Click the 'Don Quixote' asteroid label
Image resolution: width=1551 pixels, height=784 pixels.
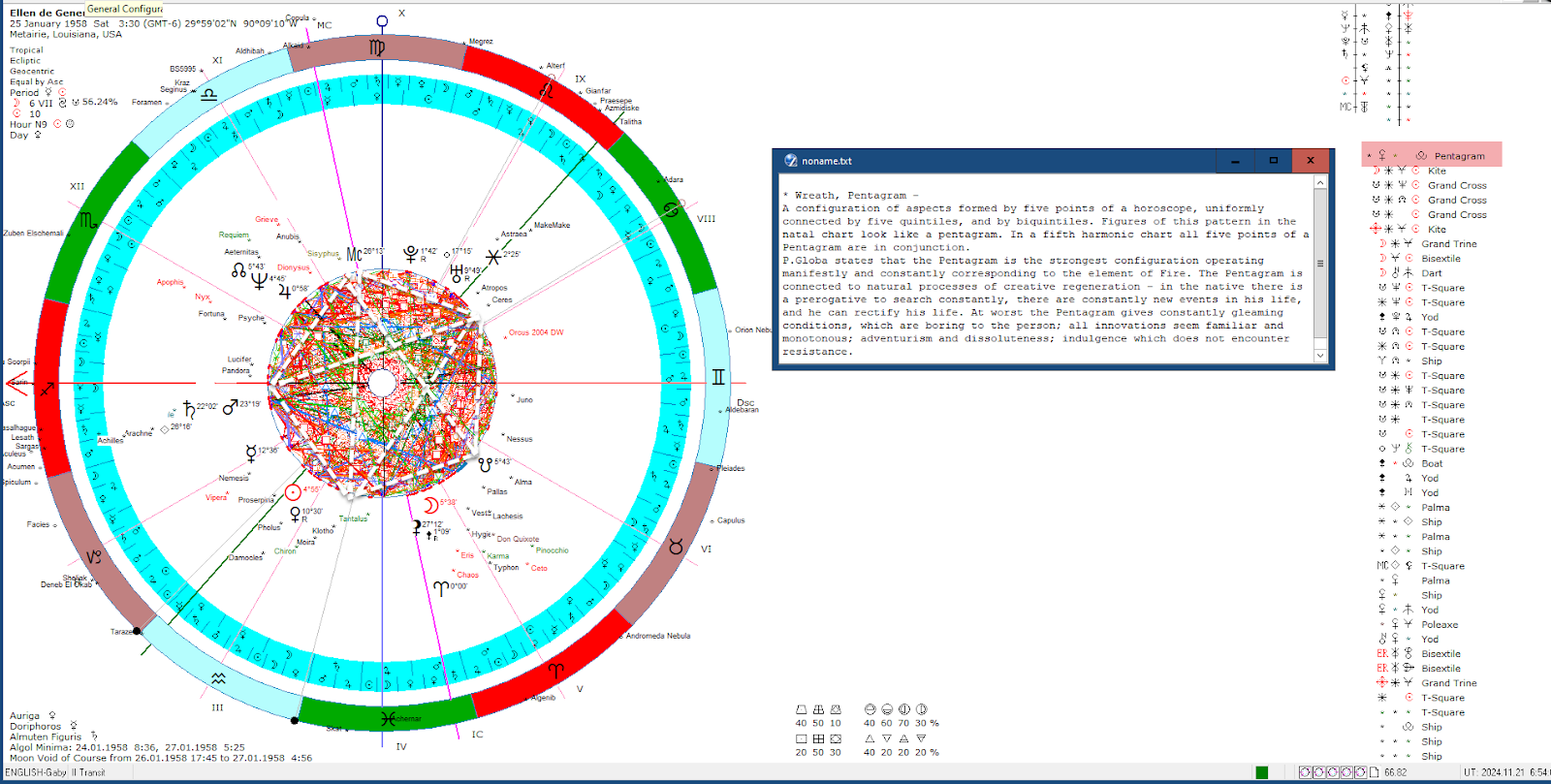point(518,539)
